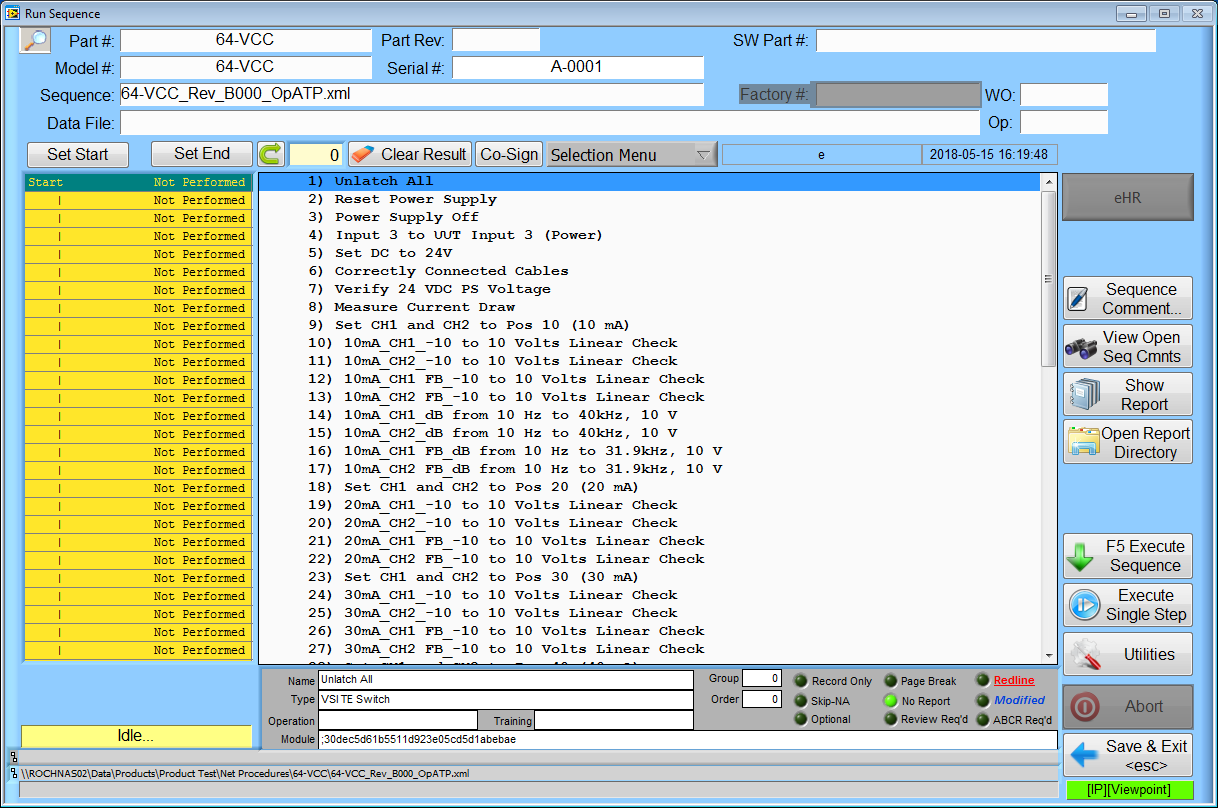Open the Show Report button
Viewport: 1218px width, 808px height.
(x=1128, y=394)
